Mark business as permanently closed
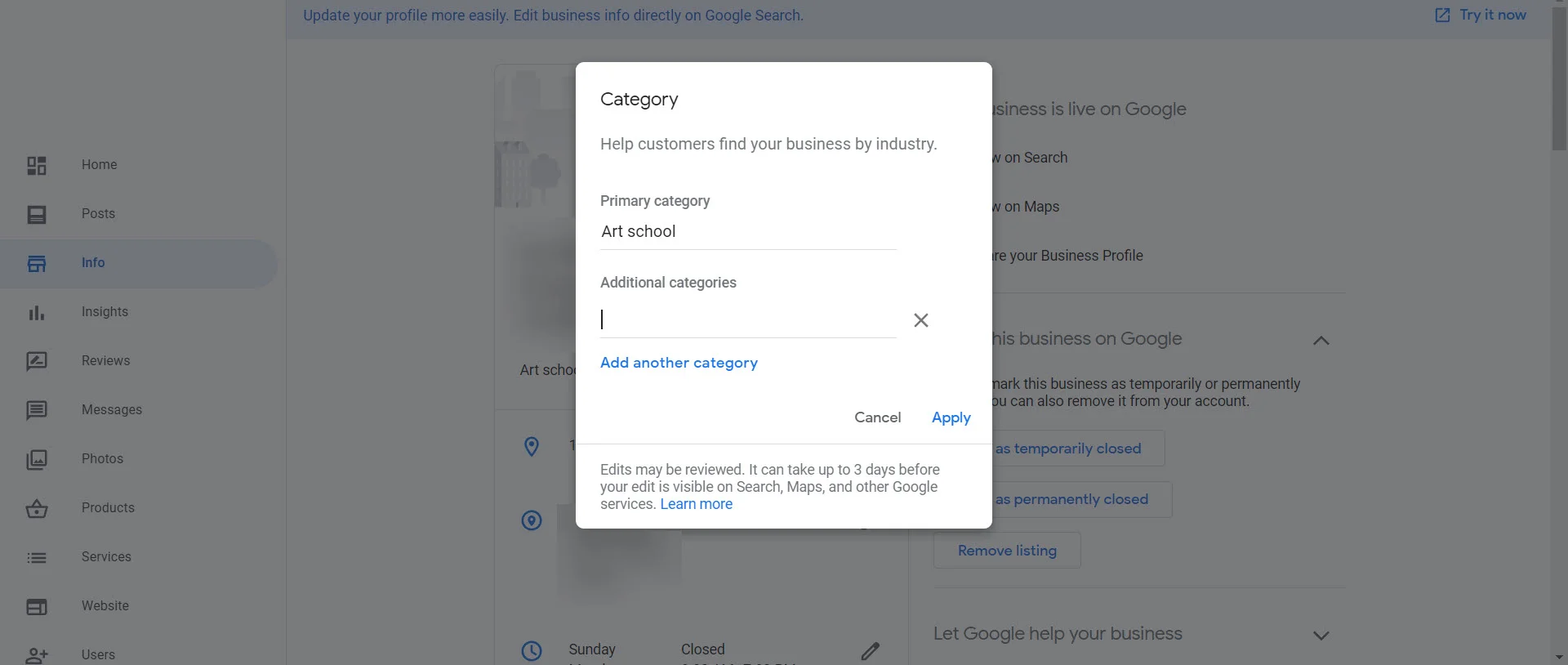This screenshot has width=1568, height=665. coord(1082,499)
